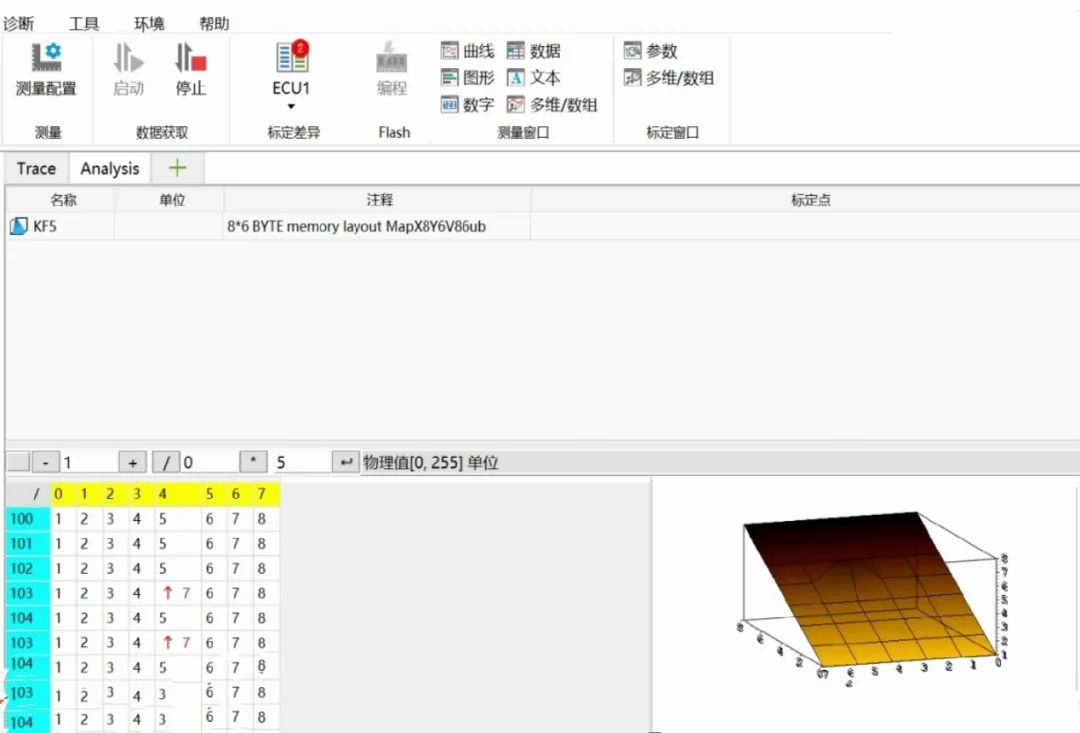The width and height of the screenshot is (1080, 733).
Task: Open a 曲线 curve measurement window
Action: click(x=468, y=50)
